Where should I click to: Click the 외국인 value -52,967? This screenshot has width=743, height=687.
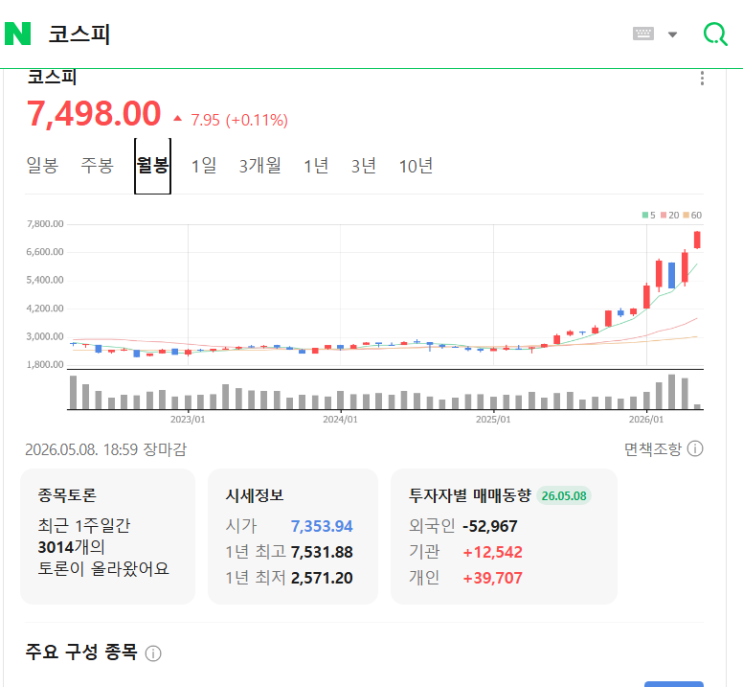490,526
